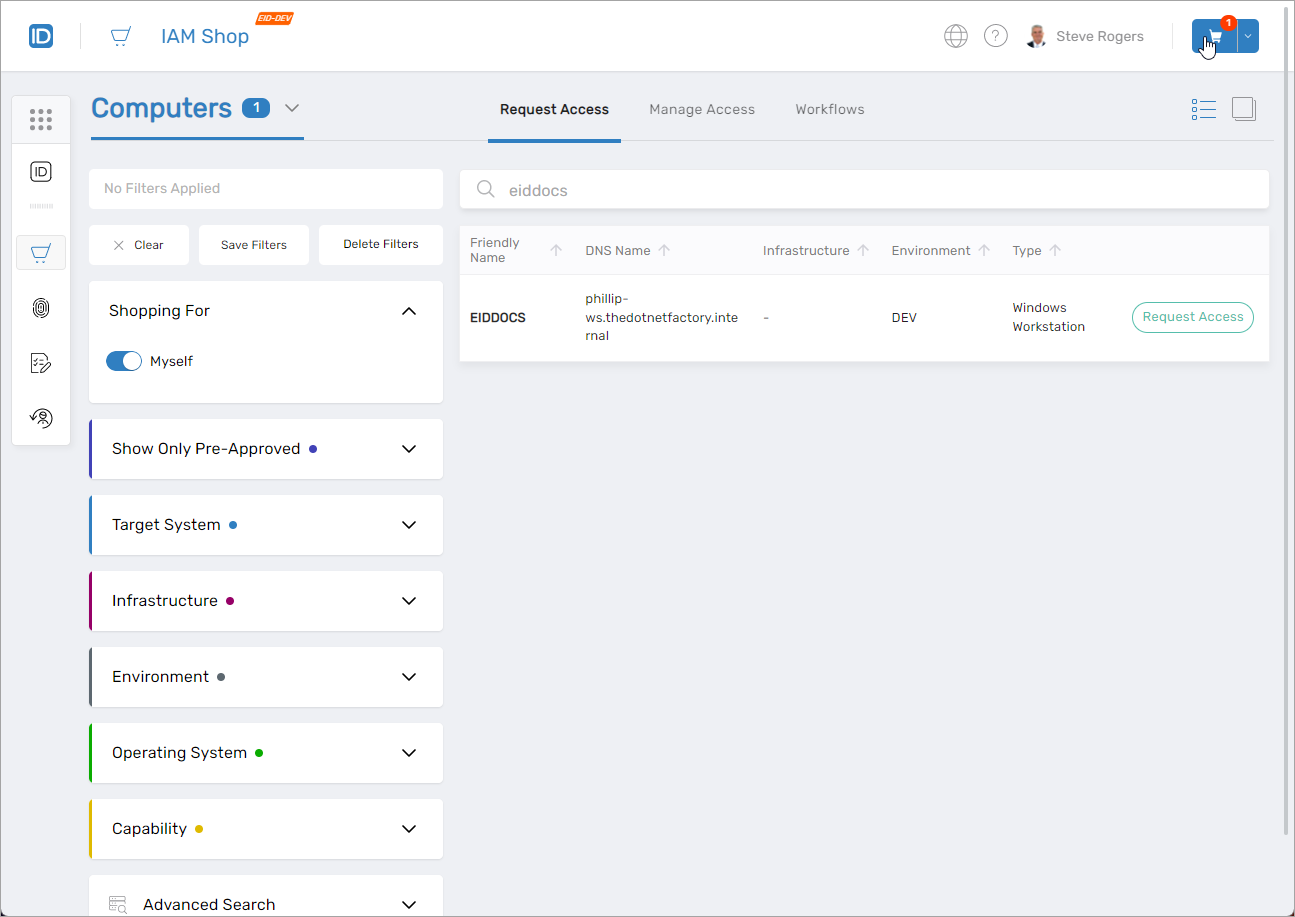Toggle the Myself switch off
This screenshot has height=917, width=1295.
[x=124, y=361]
